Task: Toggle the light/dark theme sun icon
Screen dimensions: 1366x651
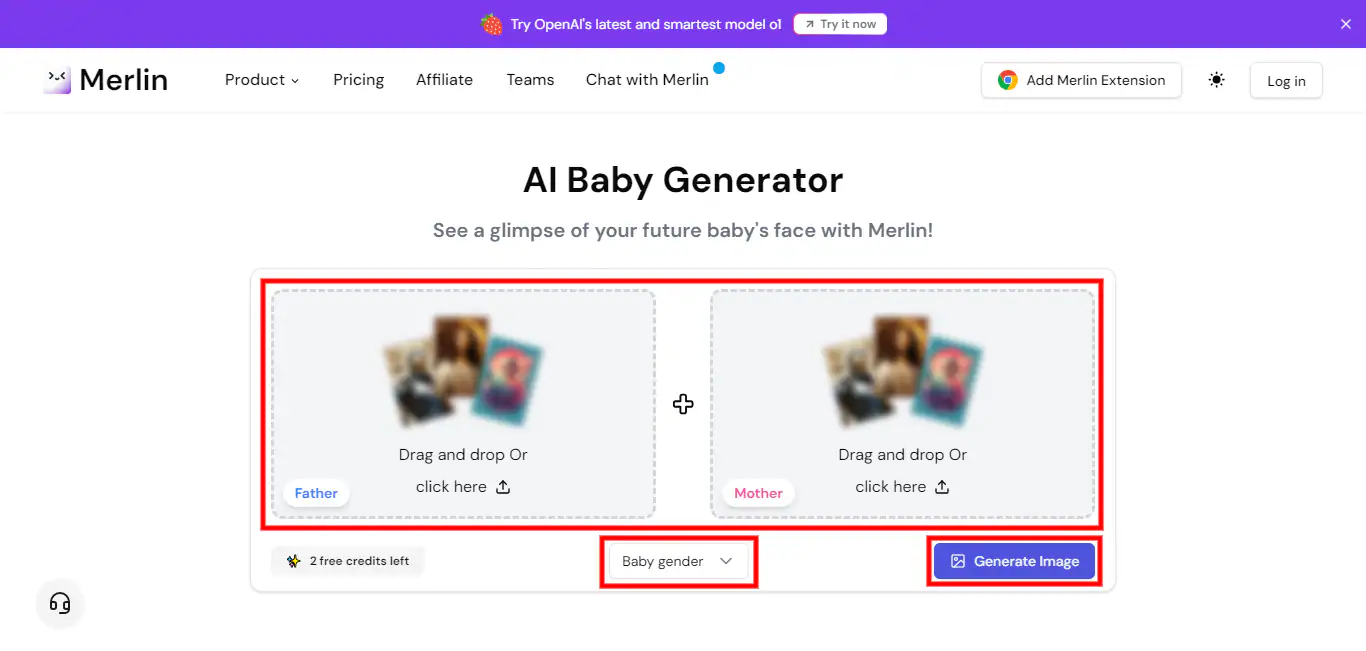Action: [x=1216, y=80]
